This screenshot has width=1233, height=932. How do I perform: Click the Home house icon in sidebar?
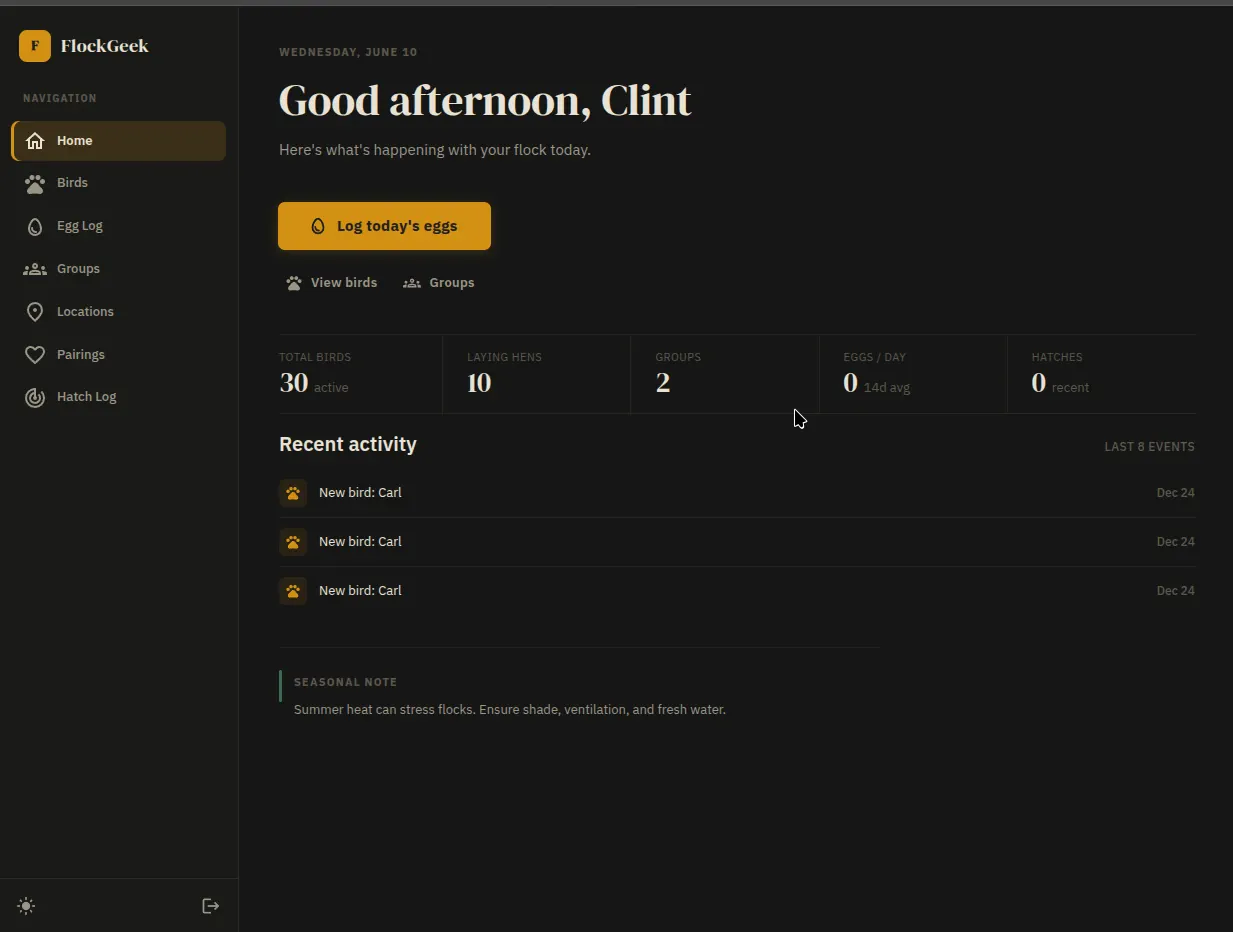(35, 141)
